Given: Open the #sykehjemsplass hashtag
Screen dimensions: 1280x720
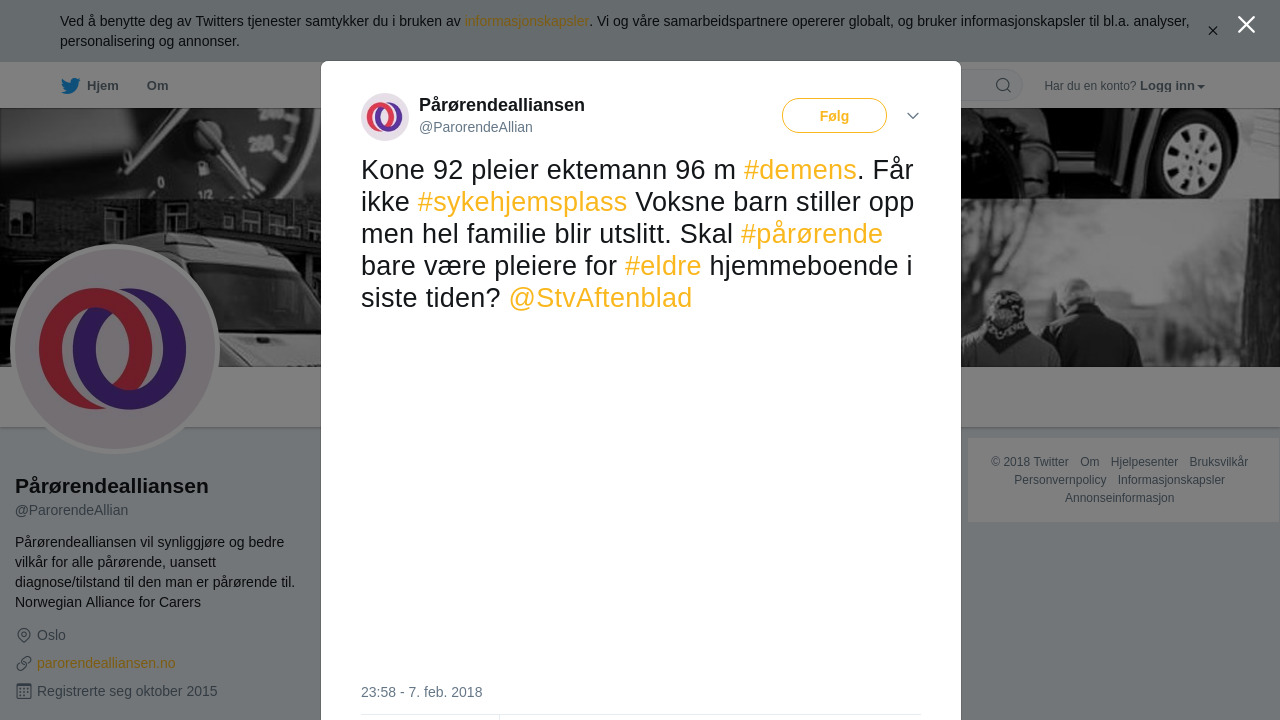Looking at the screenshot, I should click(522, 202).
